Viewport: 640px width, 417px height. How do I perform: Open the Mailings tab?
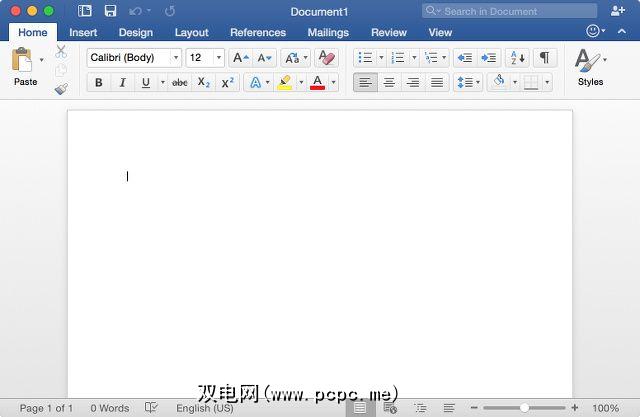pos(328,32)
